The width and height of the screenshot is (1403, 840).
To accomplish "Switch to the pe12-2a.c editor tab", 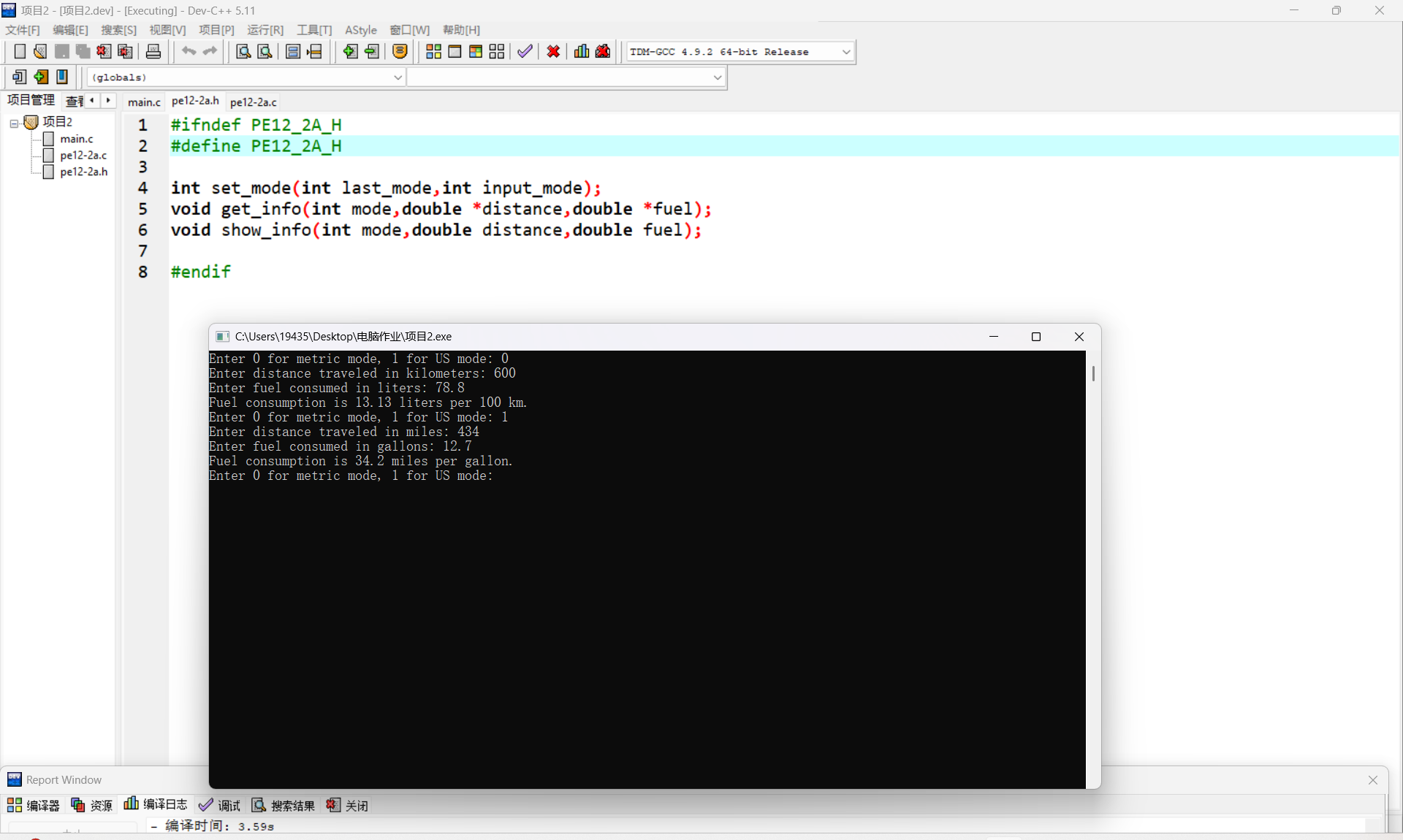I will pyautogui.click(x=253, y=102).
